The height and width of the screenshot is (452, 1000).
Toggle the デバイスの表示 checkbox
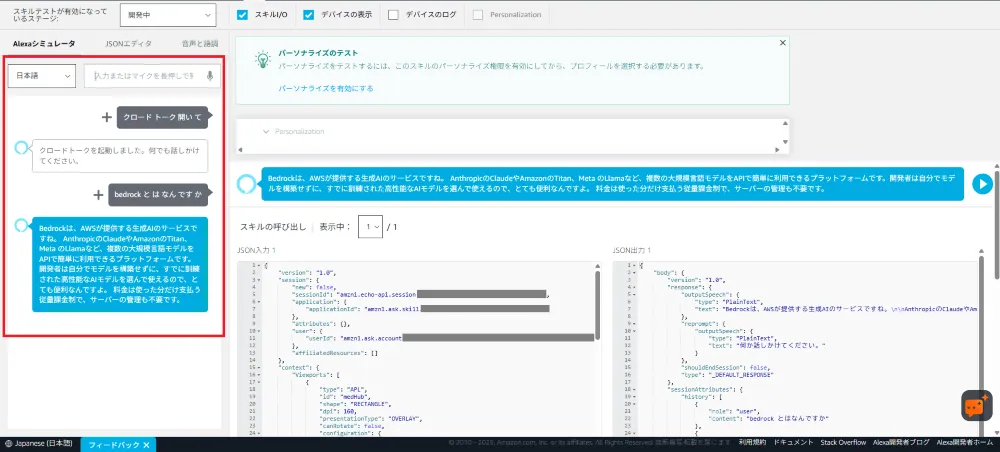309,15
